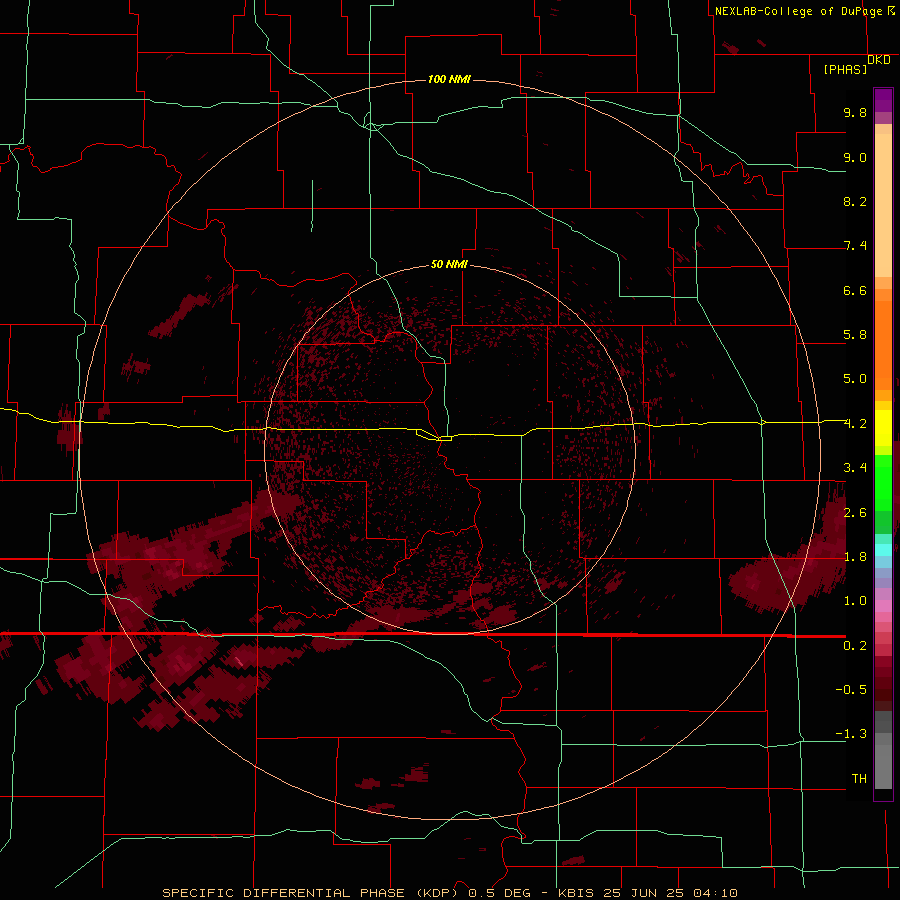Select the pink swatch in the color bar

[x=883, y=606]
